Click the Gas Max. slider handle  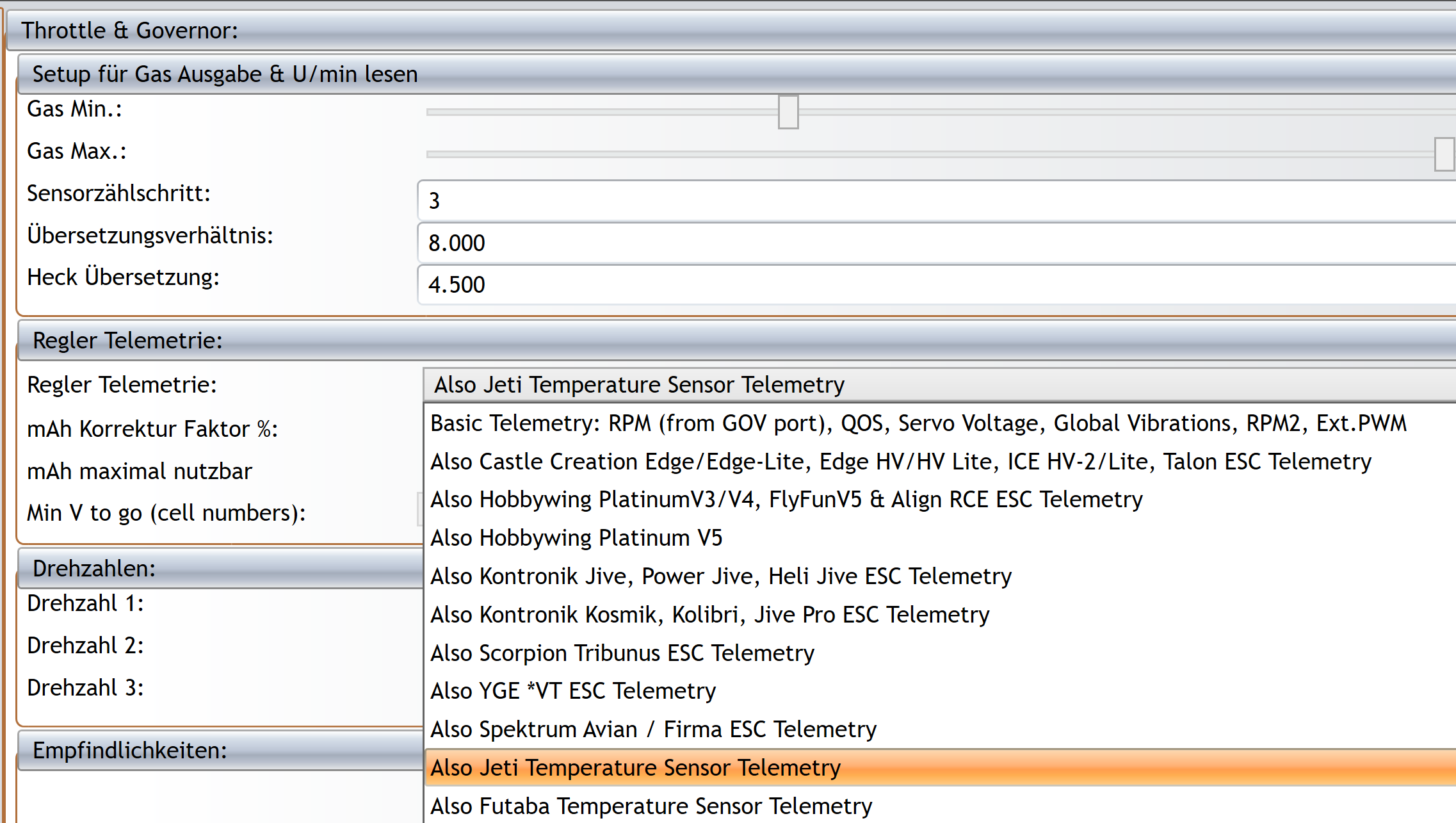[1444, 154]
